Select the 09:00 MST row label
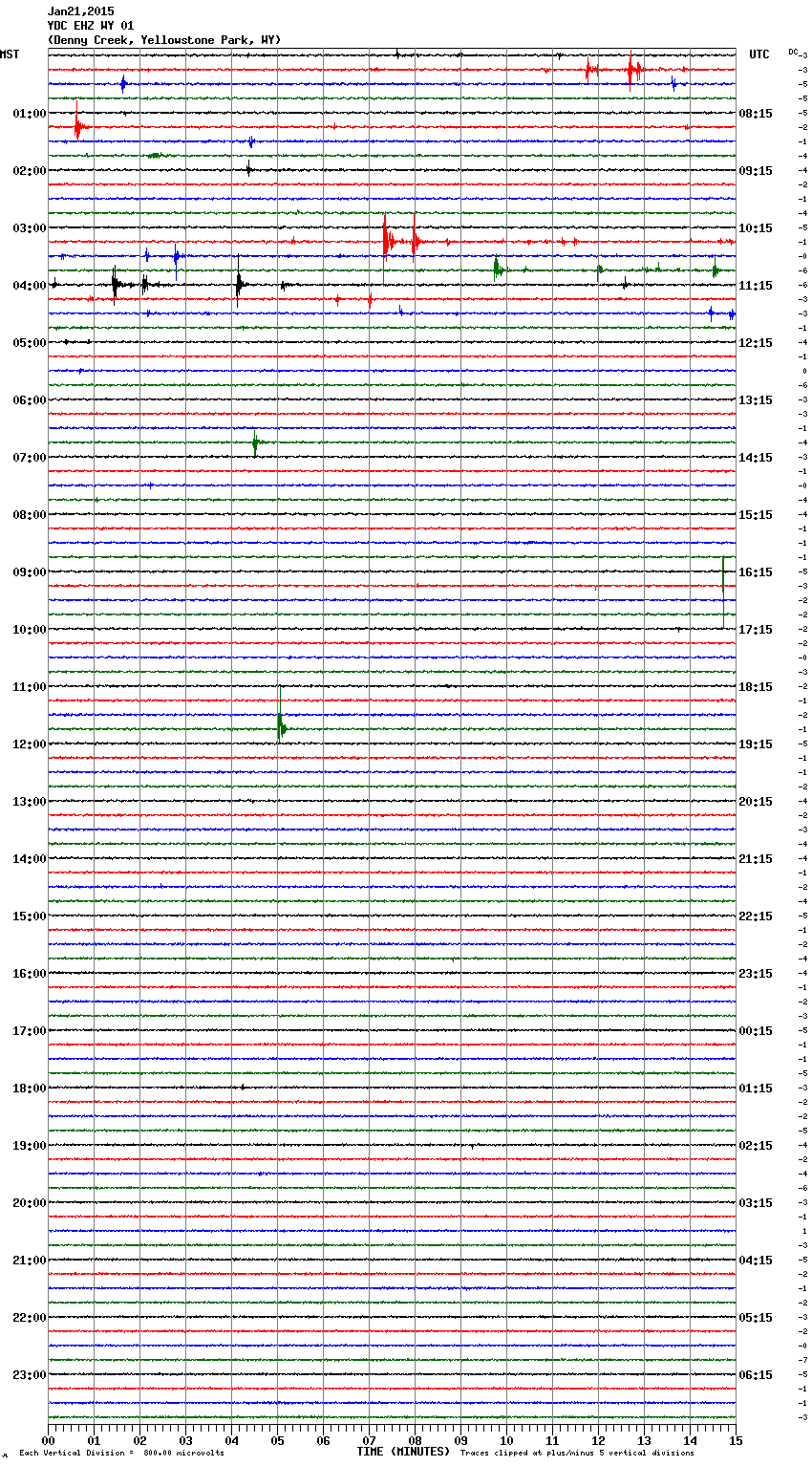 click(x=29, y=572)
